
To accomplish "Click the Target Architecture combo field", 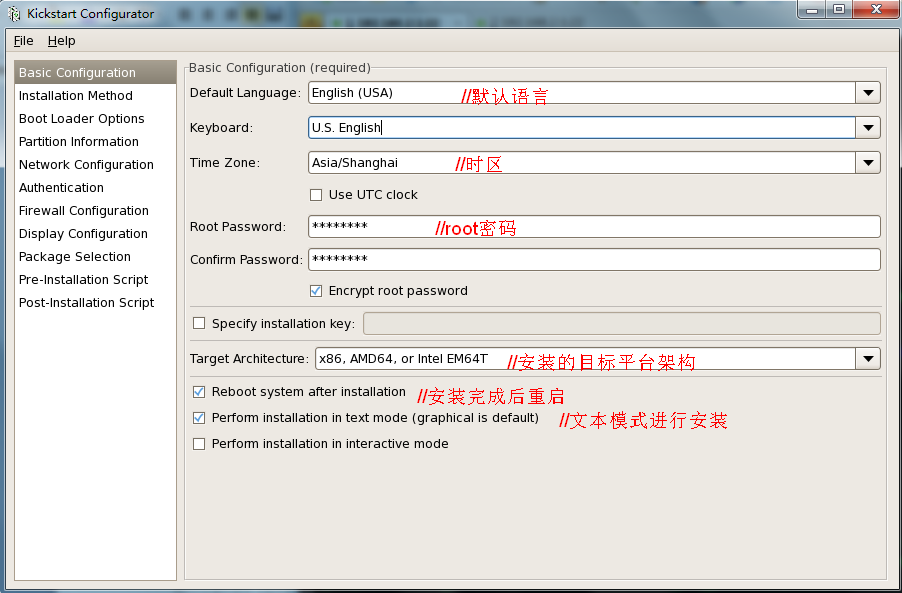I will pyautogui.click(x=586, y=359).
